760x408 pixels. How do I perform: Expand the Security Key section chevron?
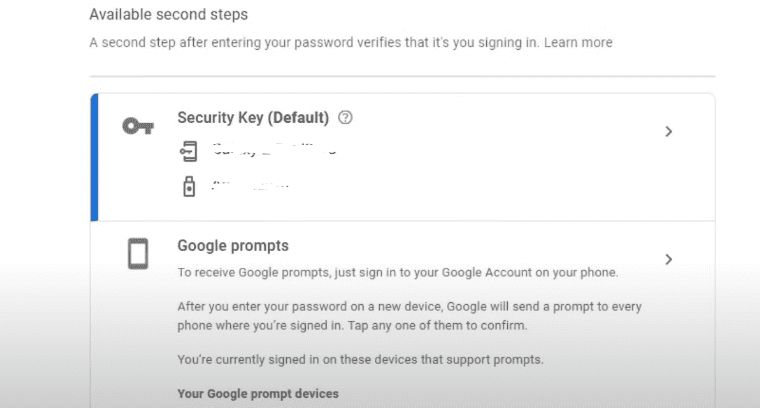click(669, 131)
